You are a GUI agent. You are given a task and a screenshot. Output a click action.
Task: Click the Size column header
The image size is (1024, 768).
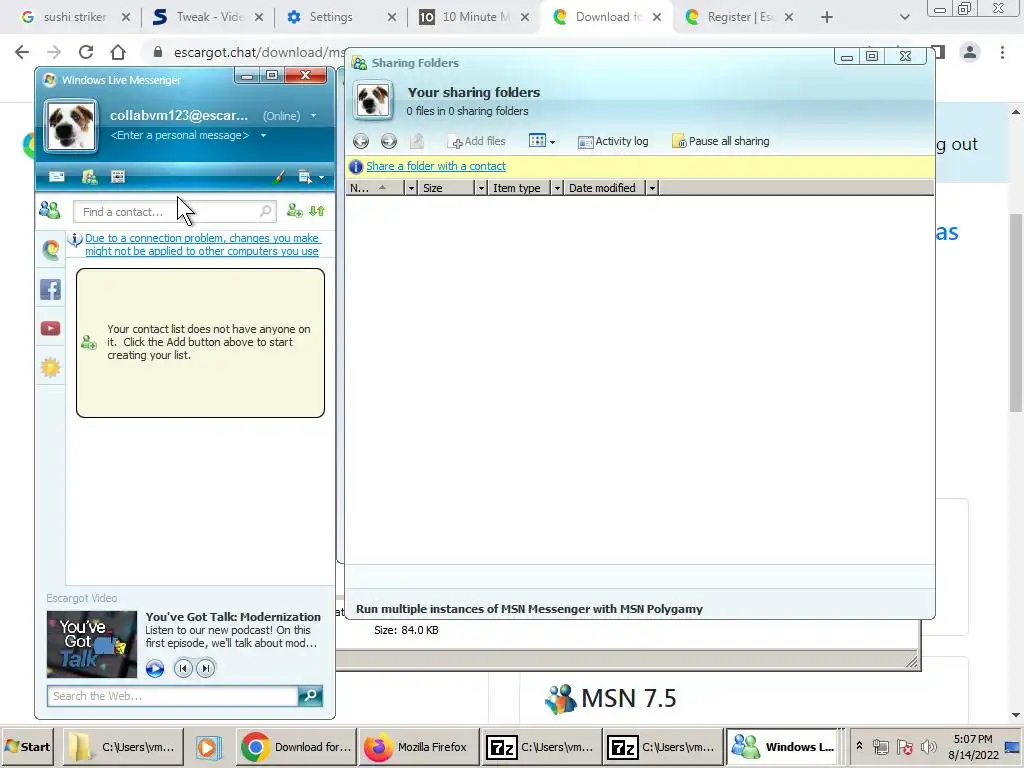(x=446, y=188)
